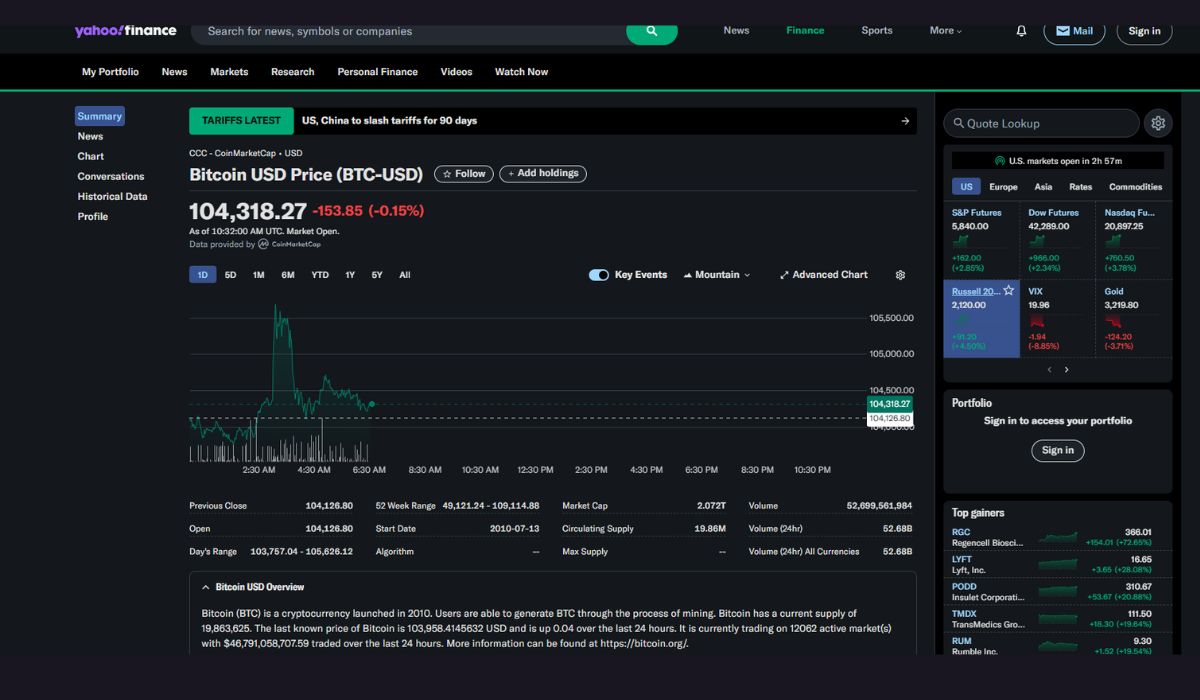The height and width of the screenshot is (700, 1200).
Task: Open Mail from the header
Action: (x=1074, y=31)
